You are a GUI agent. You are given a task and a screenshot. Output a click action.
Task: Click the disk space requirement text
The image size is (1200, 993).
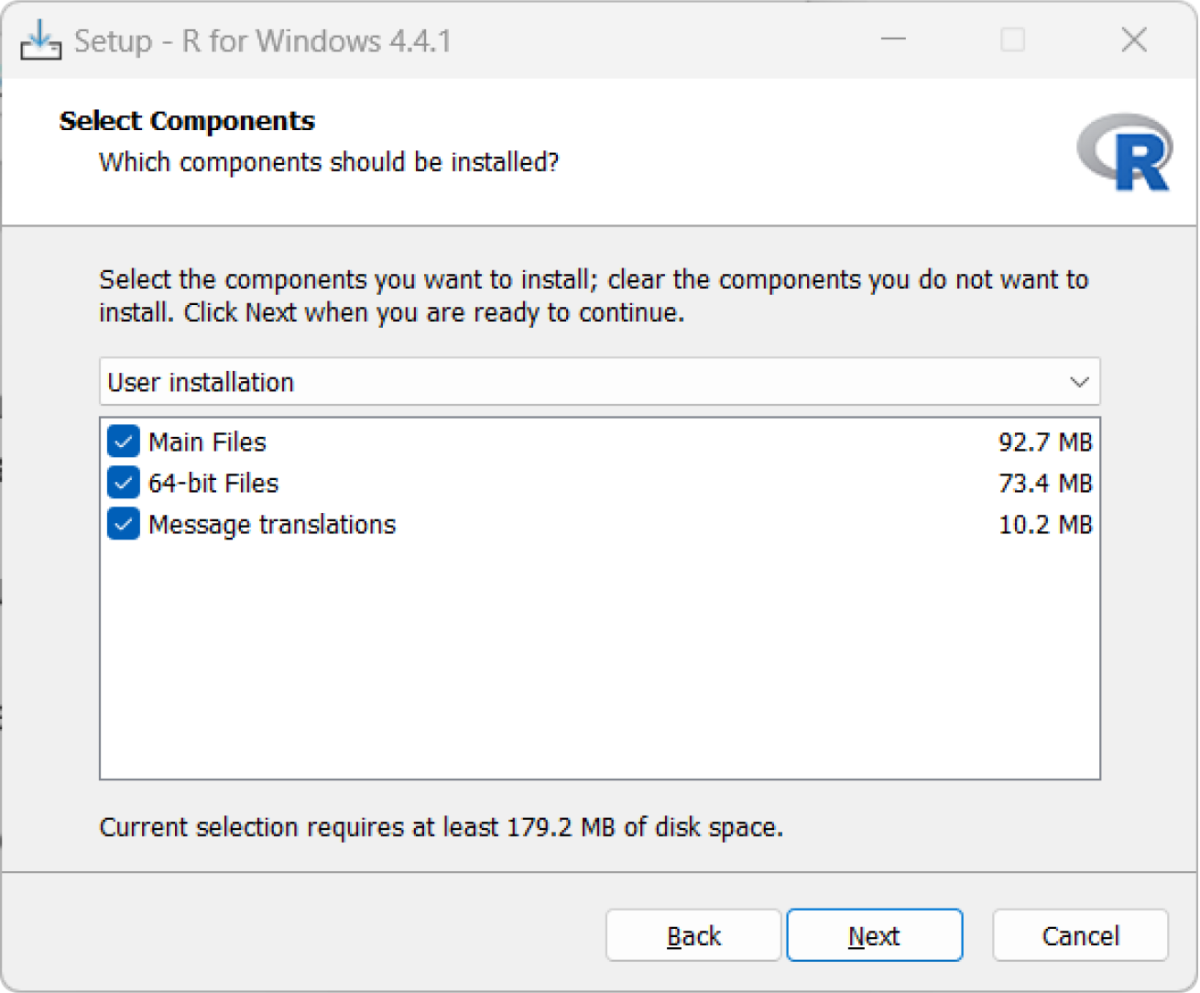point(440,826)
